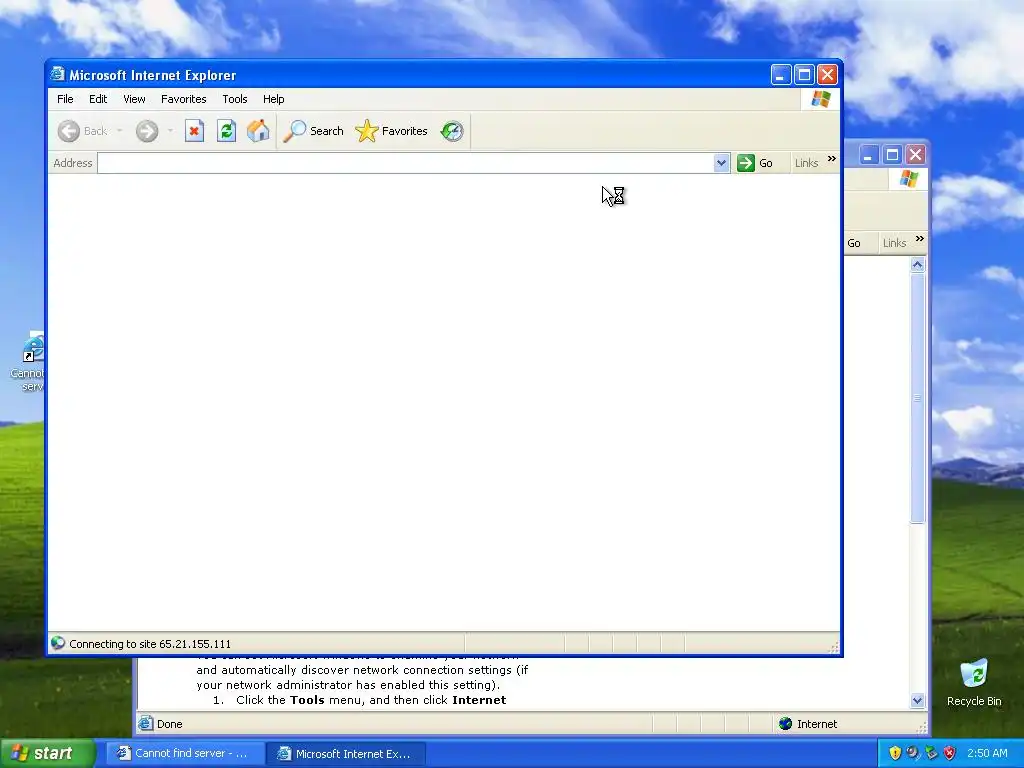
Task: Open the History clock icon
Action: [x=452, y=131]
